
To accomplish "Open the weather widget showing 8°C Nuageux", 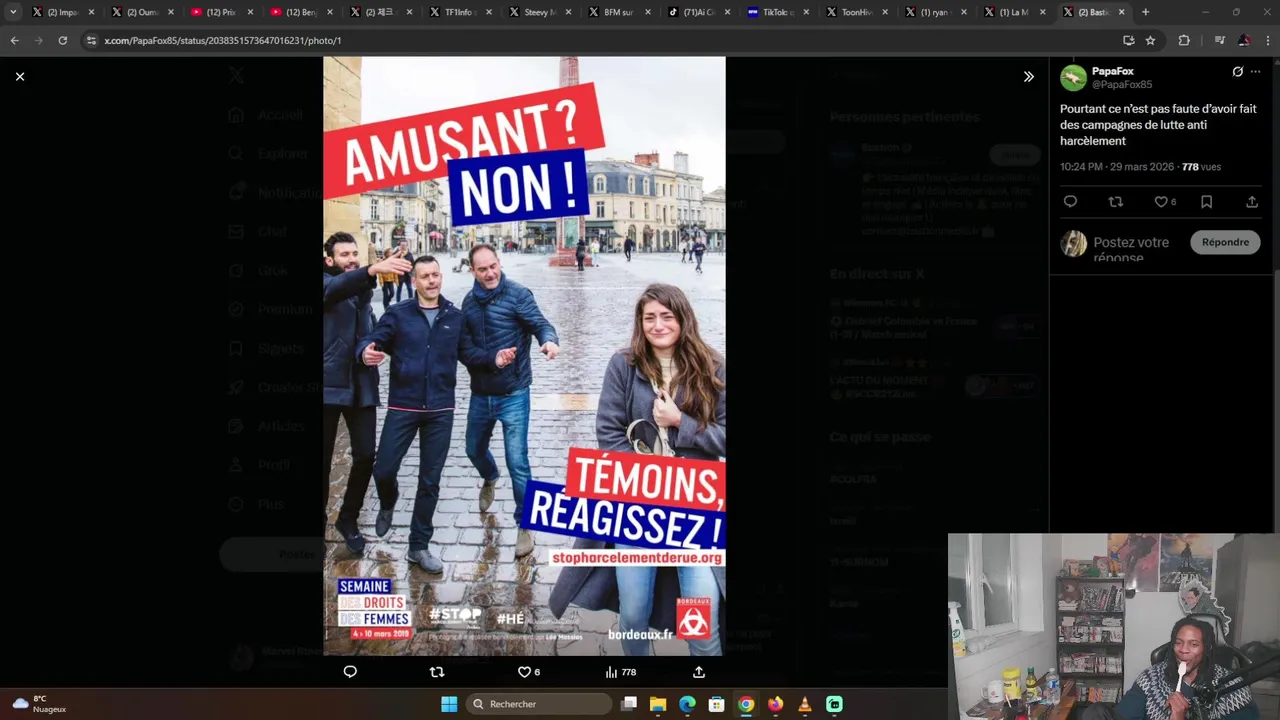I will (x=38, y=704).
